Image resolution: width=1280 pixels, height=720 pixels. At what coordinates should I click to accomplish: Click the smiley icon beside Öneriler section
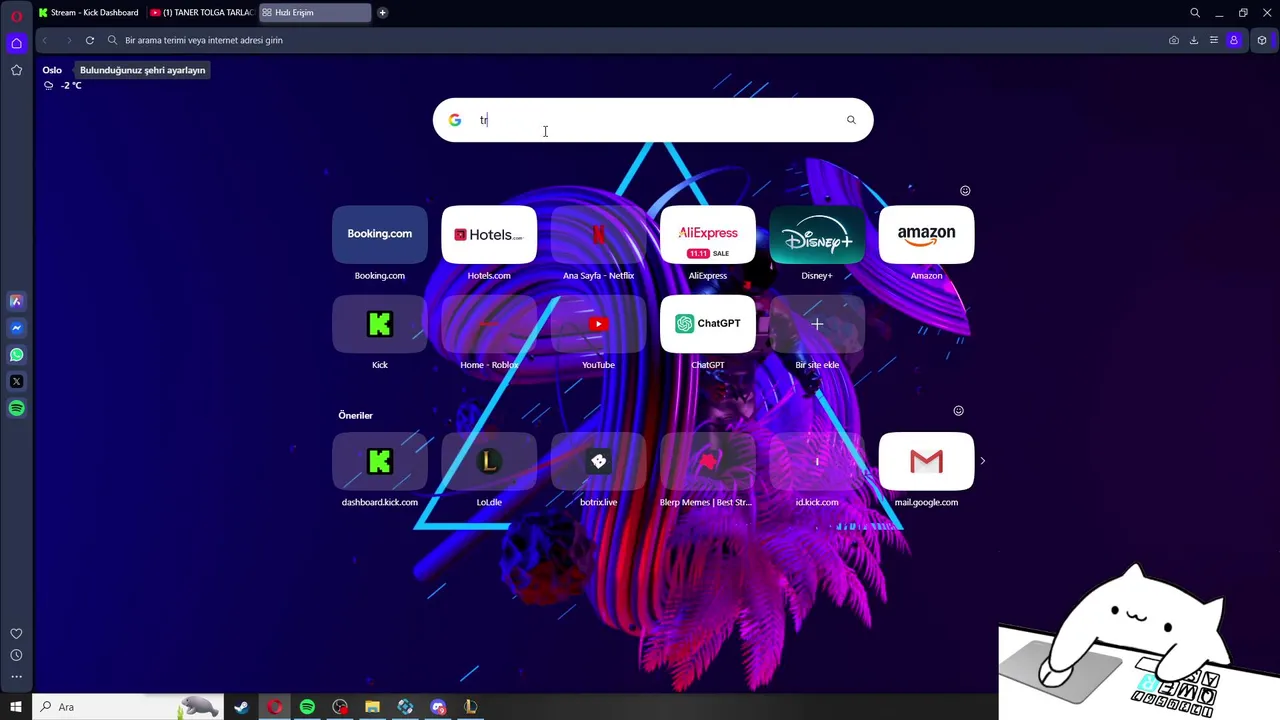pyautogui.click(x=958, y=410)
